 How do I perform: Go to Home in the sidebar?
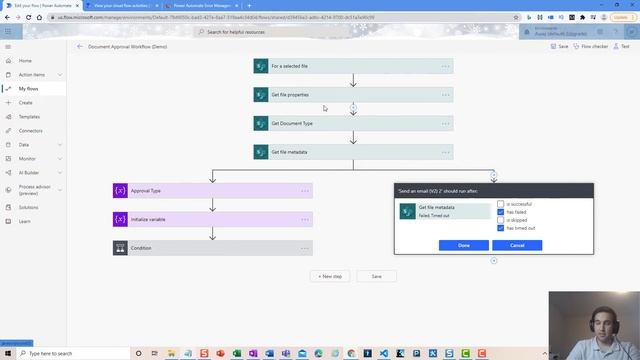[25, 61]
